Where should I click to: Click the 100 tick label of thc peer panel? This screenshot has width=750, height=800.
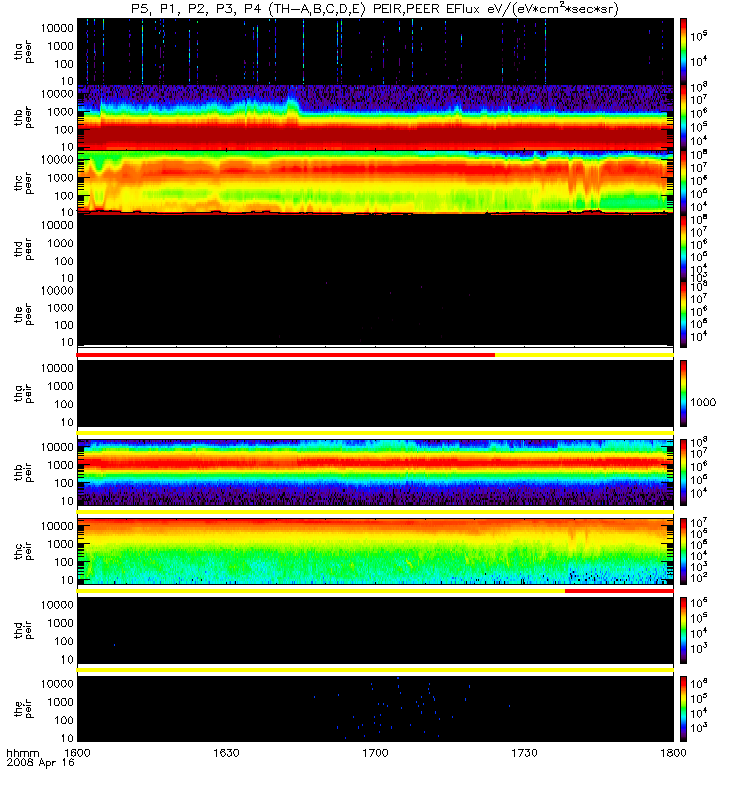[63, 196]
